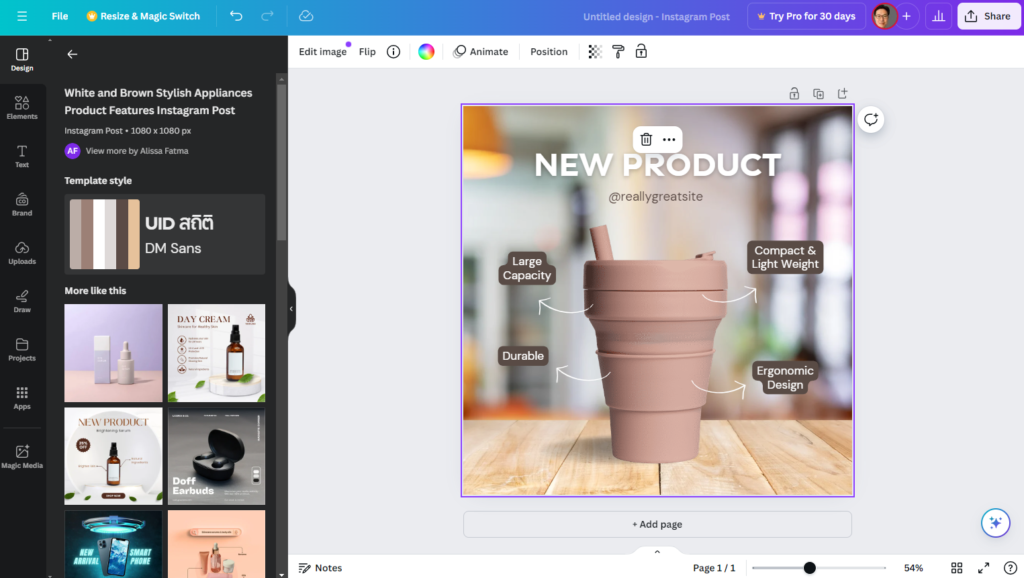
Task: Open the Position panel
Action: [549, 52]
